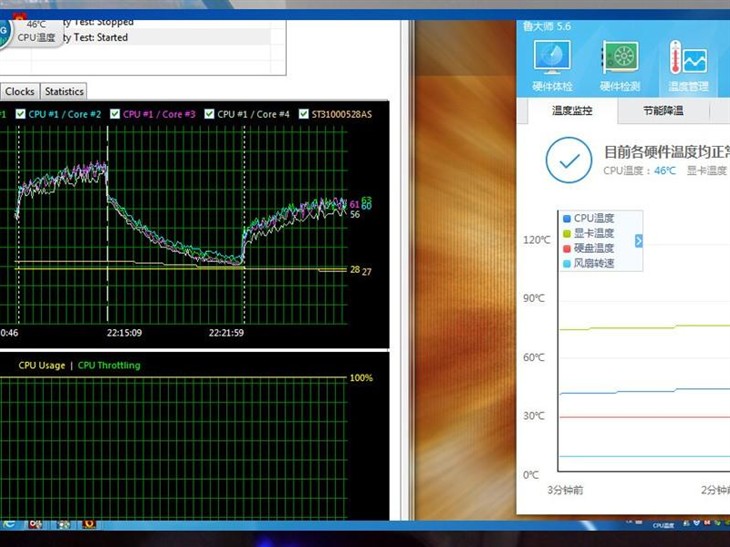Click the 目前各硬件温度均正常 status heading
Image resolution: width=730 pixels, height=547 pixels.
coord(667,152)
